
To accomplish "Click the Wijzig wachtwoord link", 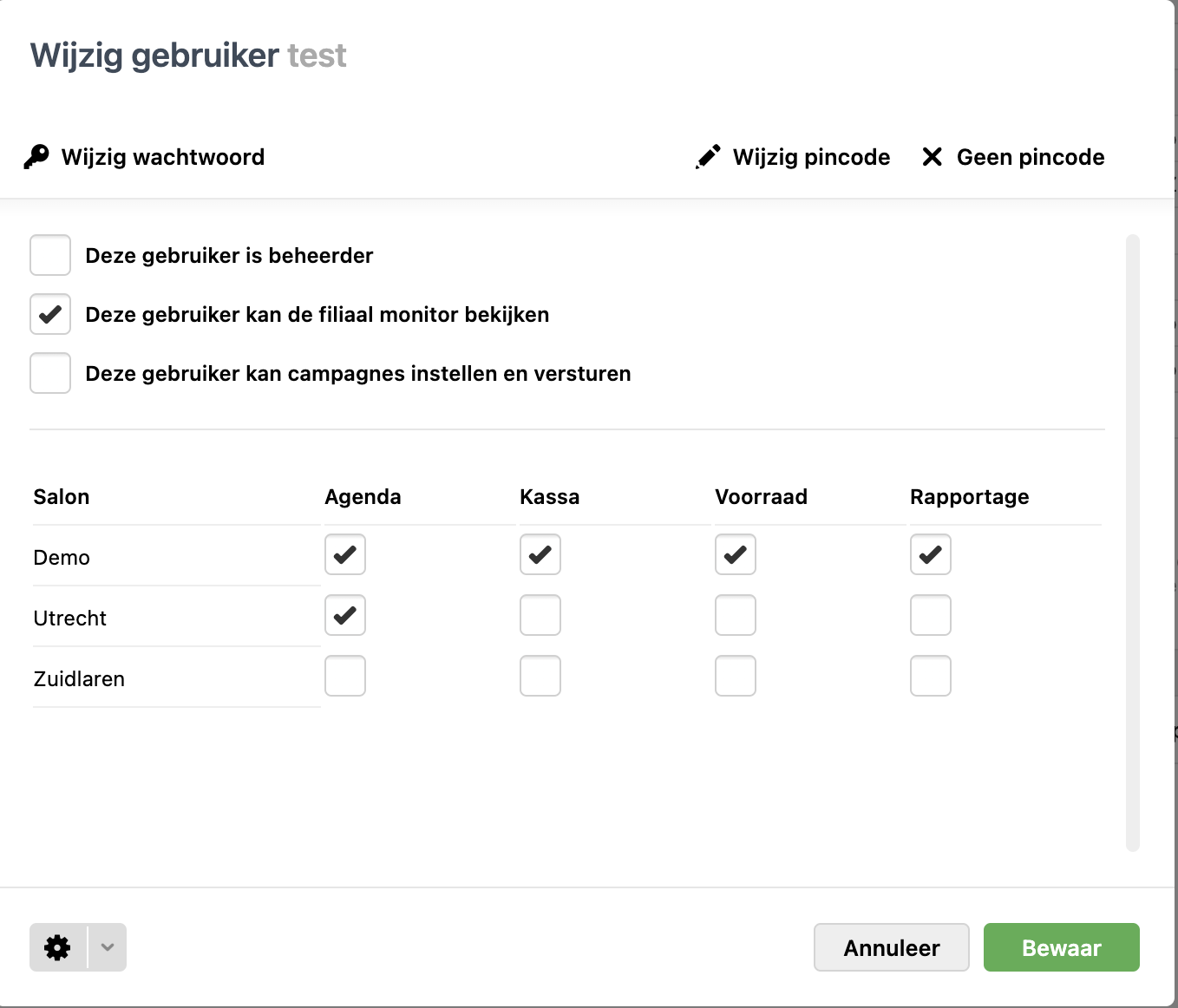I will 162,157.
